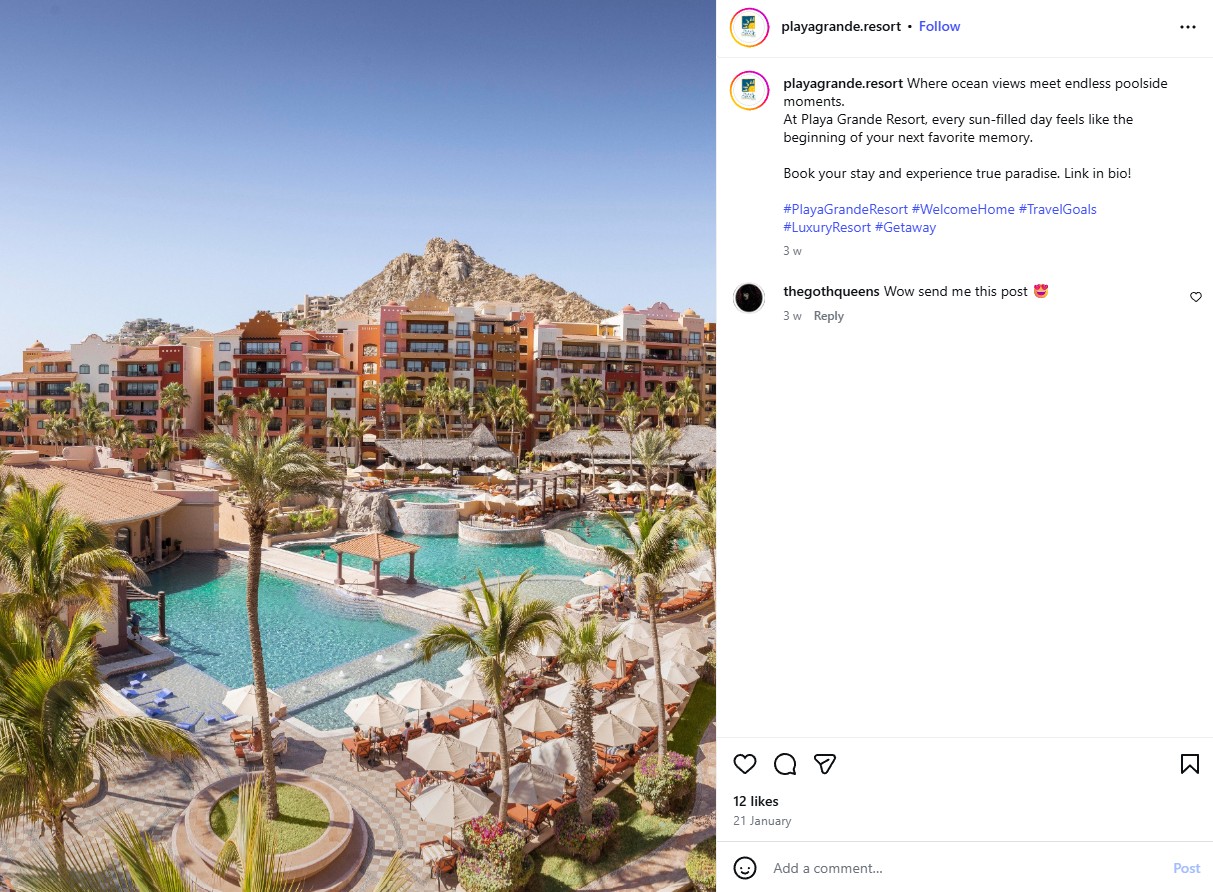
Task: Open thegothqueens profile avatar
Action: (749, 298)
